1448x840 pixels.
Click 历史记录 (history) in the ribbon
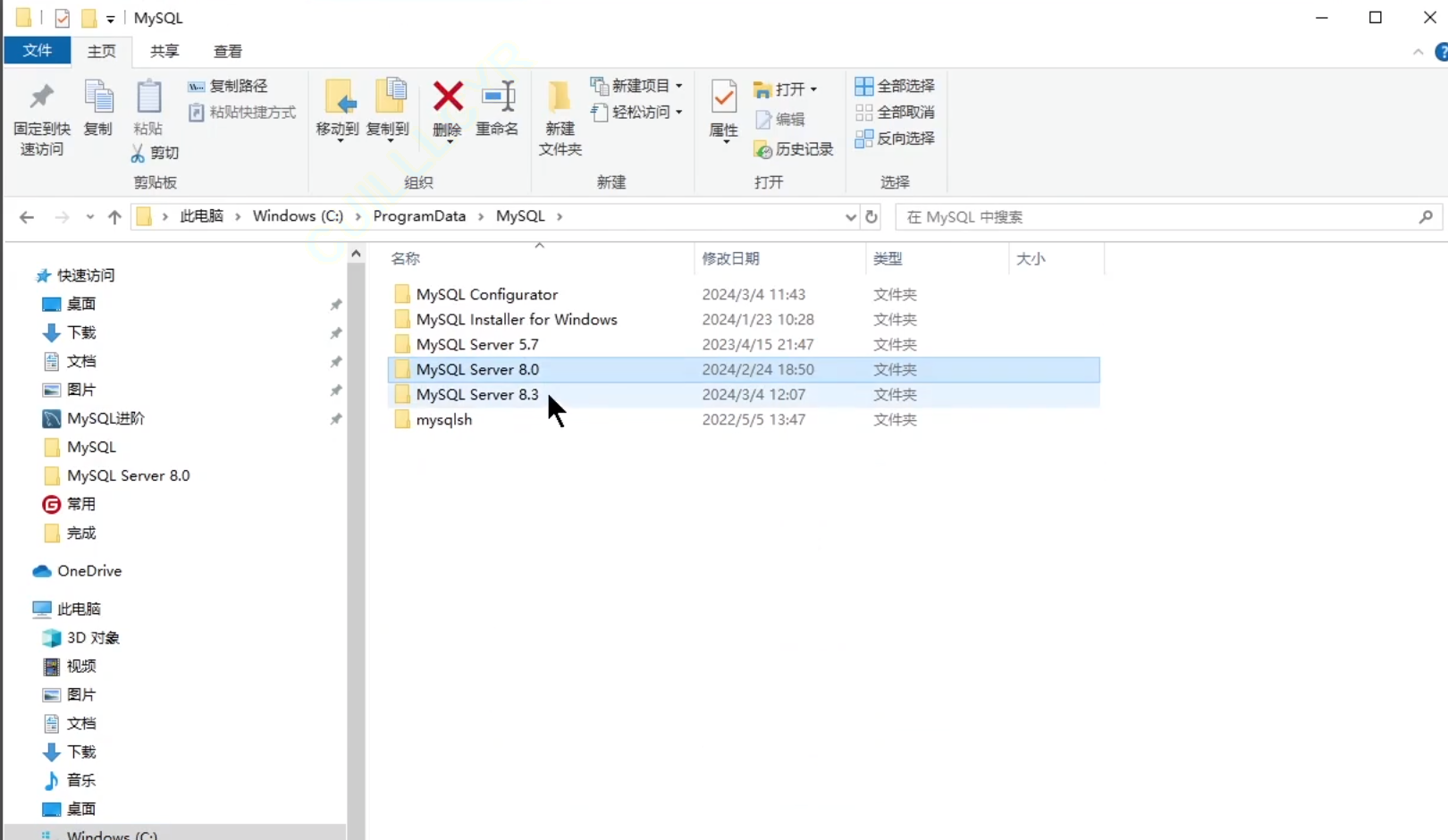click(x=793, y=149)
